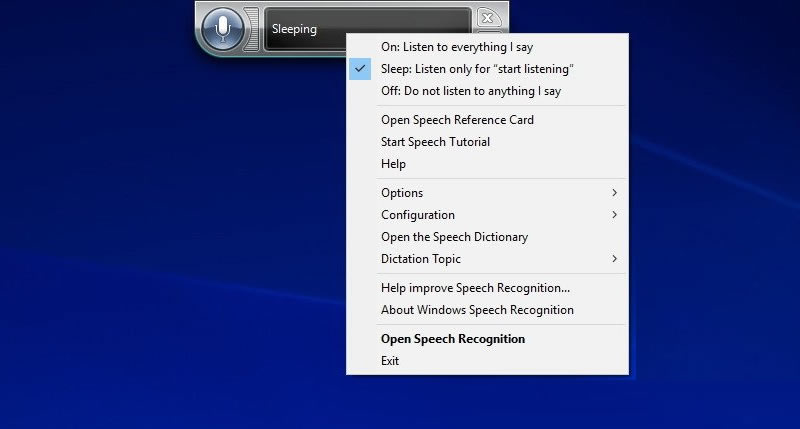Image resolution: width=800 pixels, height=429 pixels.
Task: Expand the Configuration submenu
Action: click(487, 215)
